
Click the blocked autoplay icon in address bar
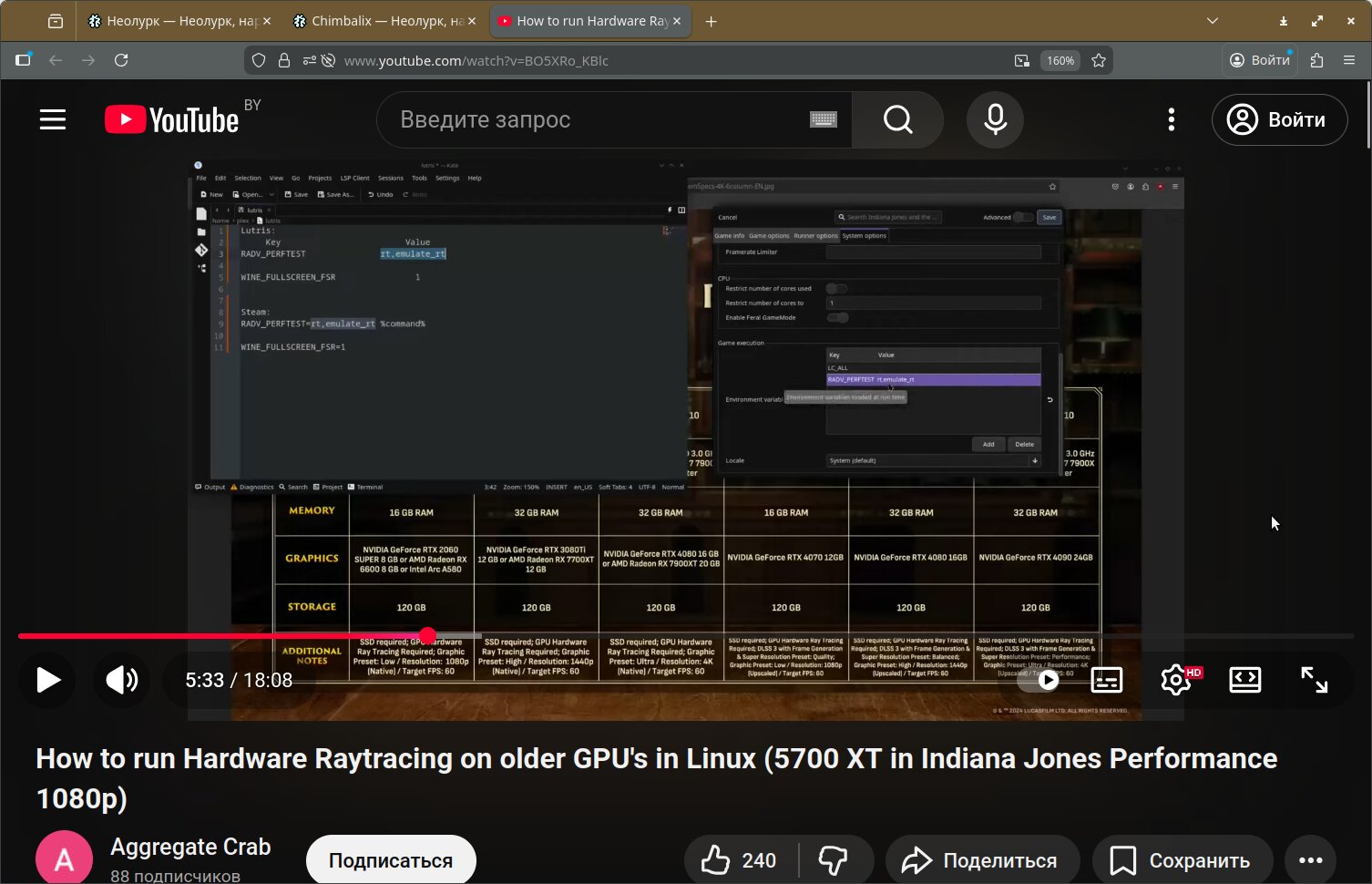coord(328,60)
